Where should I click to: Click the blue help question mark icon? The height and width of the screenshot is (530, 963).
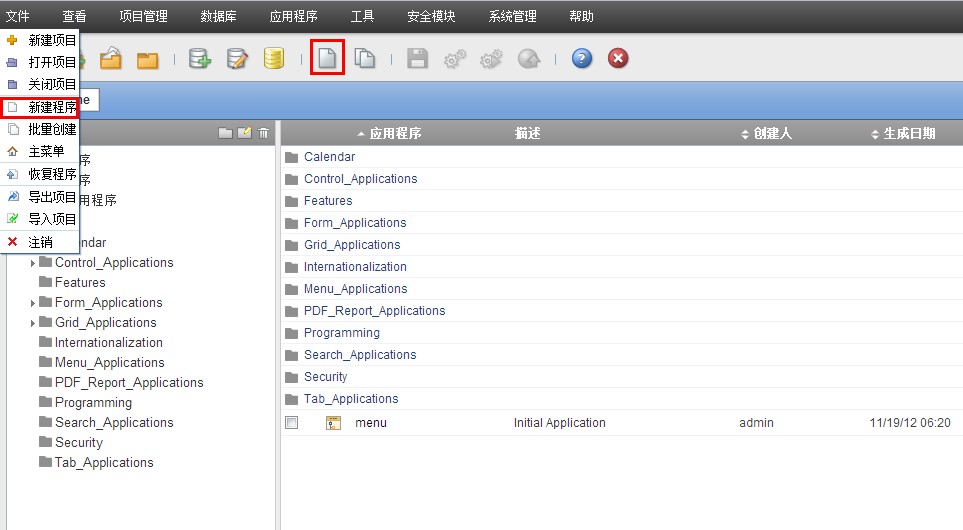coord(582,58)
